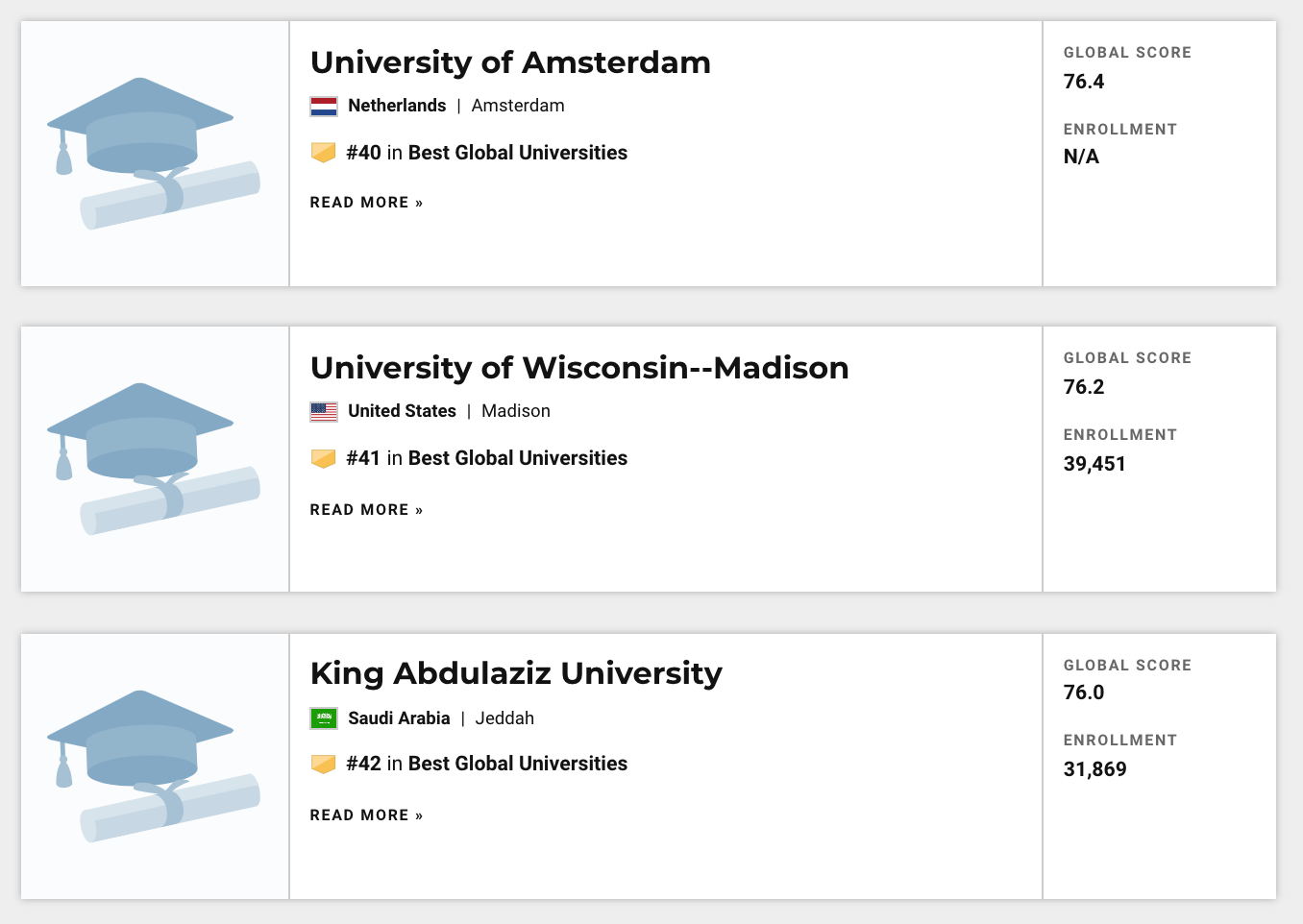This screenshot has width=1303, height=924.
Task: Click the #40 in Best Global Universities link
Action: coord(486,153)
